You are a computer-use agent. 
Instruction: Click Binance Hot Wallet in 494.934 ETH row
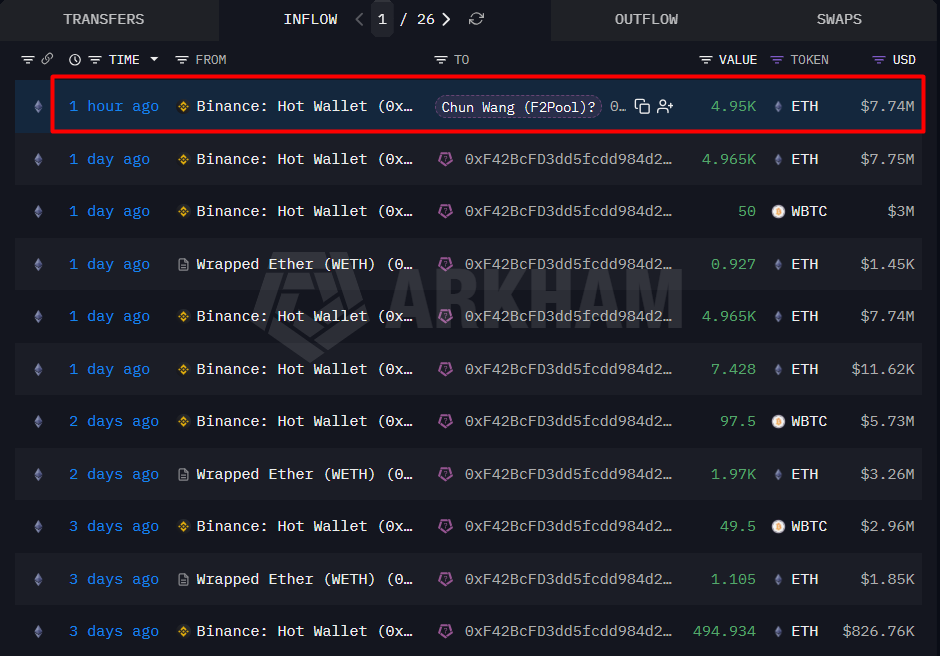pyautogui.click(x=305, y=631)
